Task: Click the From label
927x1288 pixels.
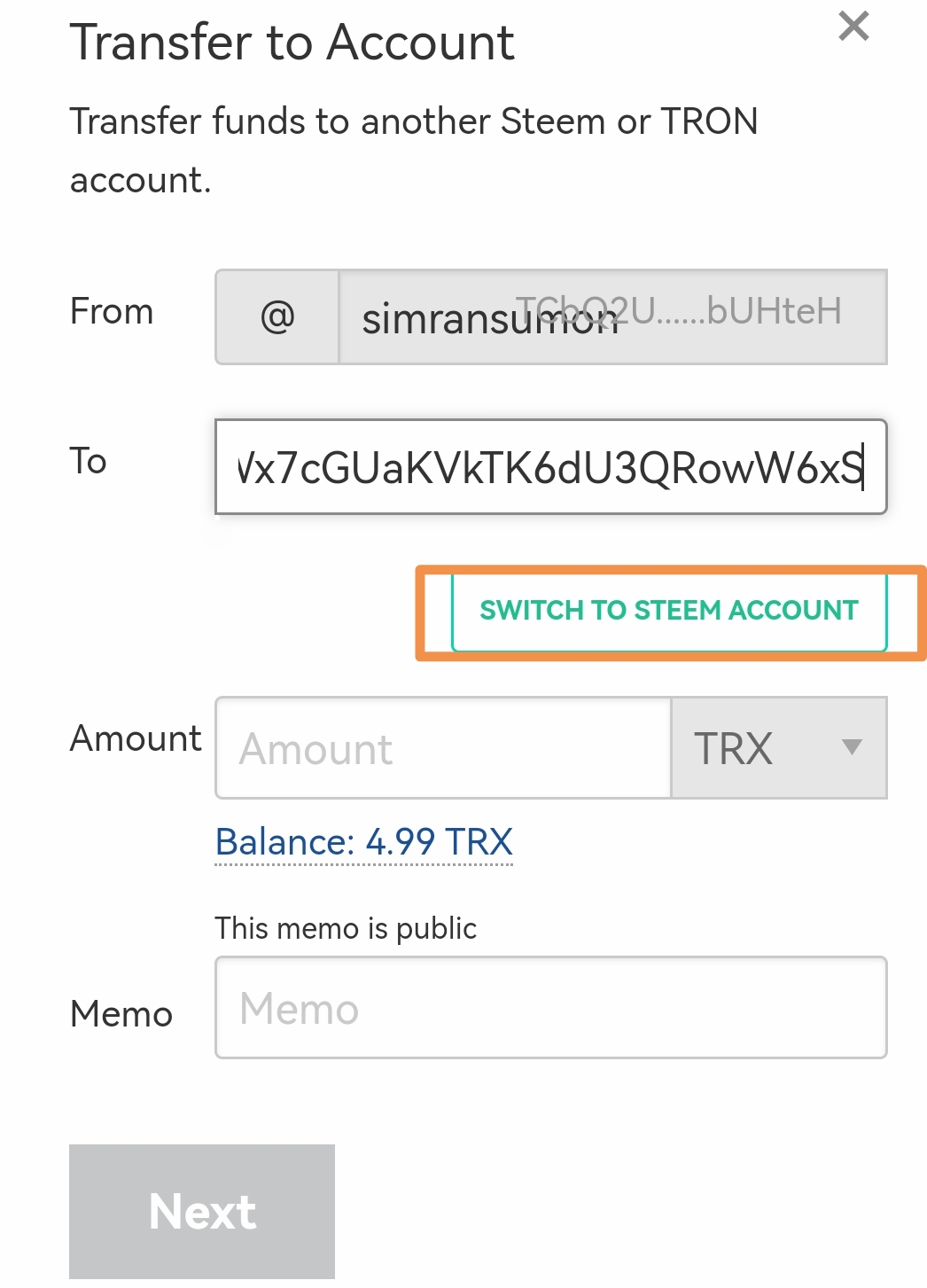Action: tap(112, 311)
